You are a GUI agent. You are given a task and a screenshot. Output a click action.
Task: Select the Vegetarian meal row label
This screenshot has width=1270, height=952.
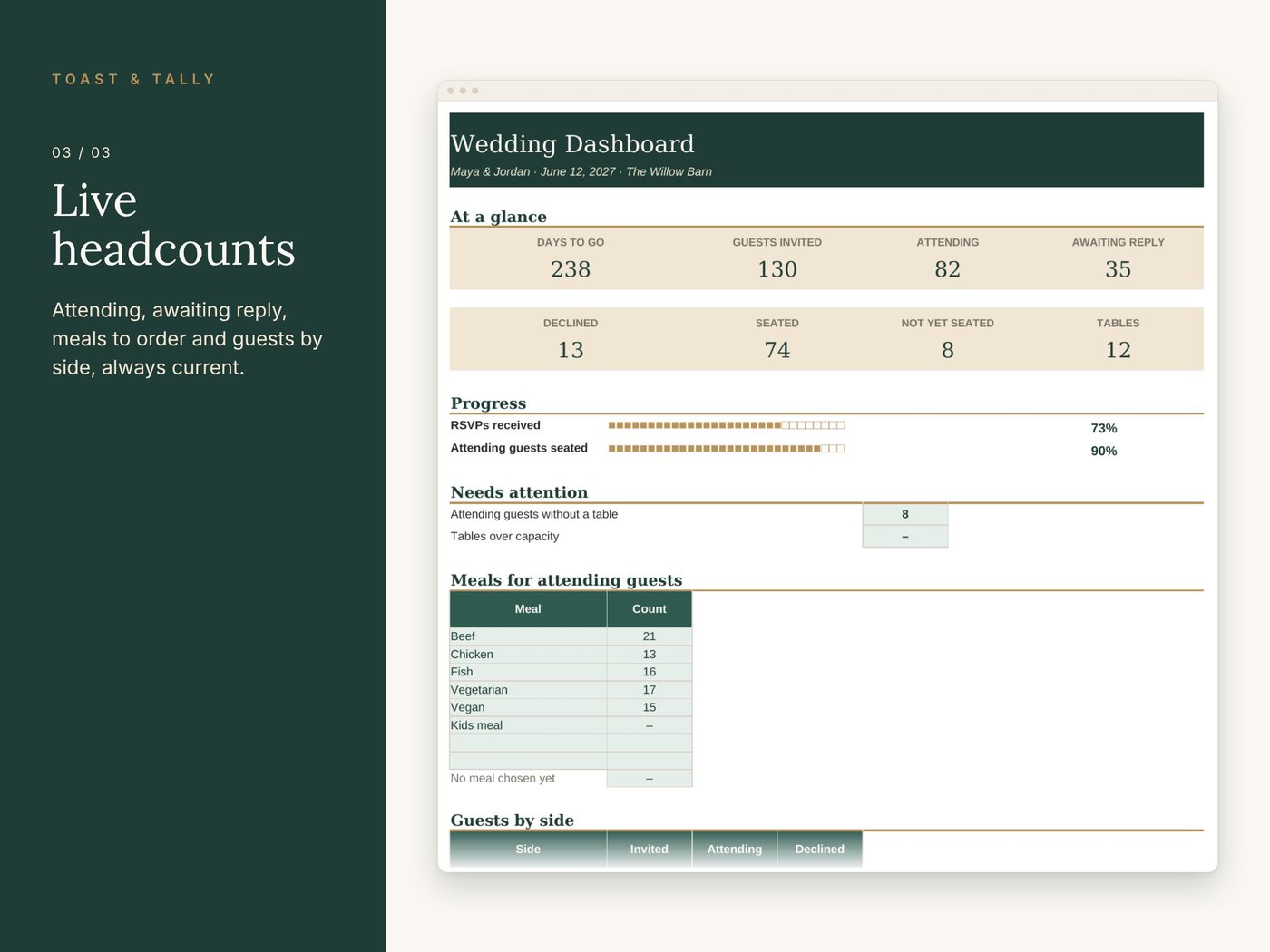point(479,690)
